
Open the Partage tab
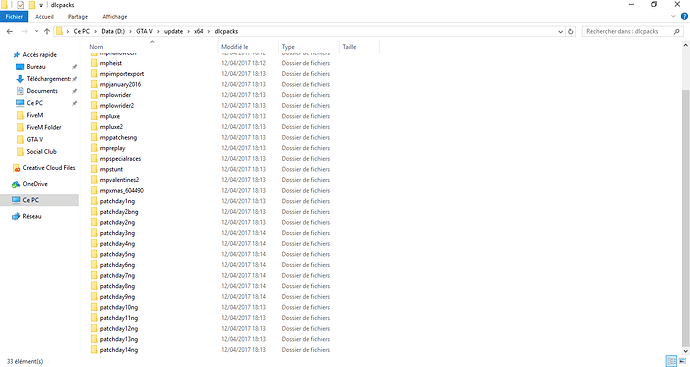pyautogui.click(x=78, y=17)
